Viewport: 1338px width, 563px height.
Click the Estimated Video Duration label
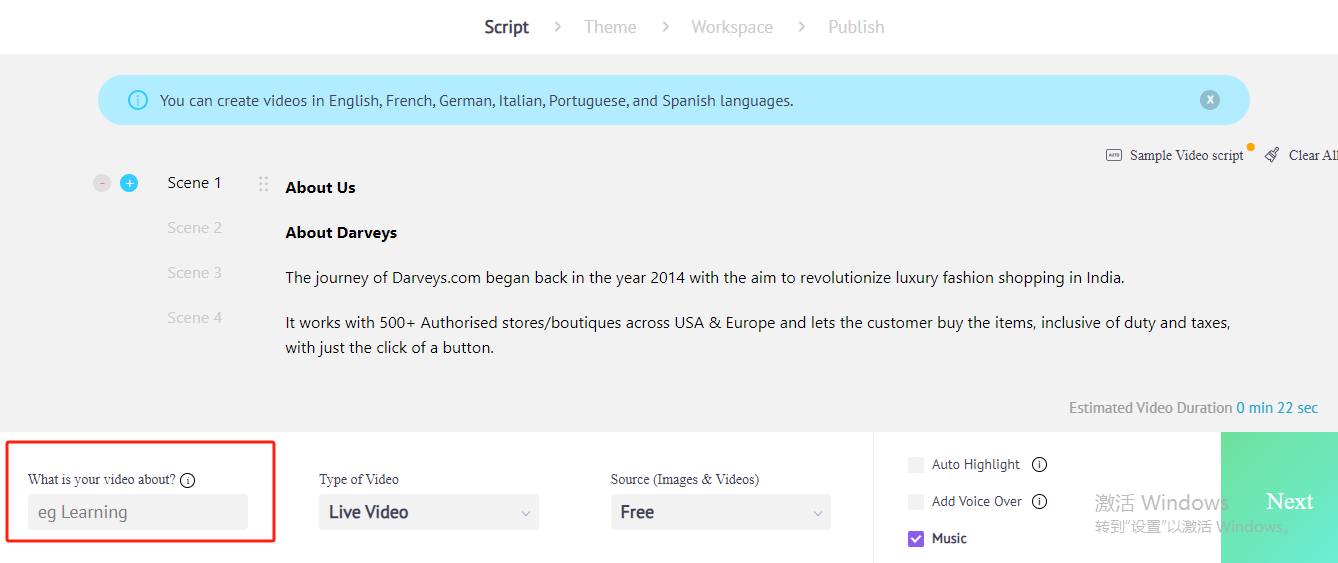coord(1150,407)
